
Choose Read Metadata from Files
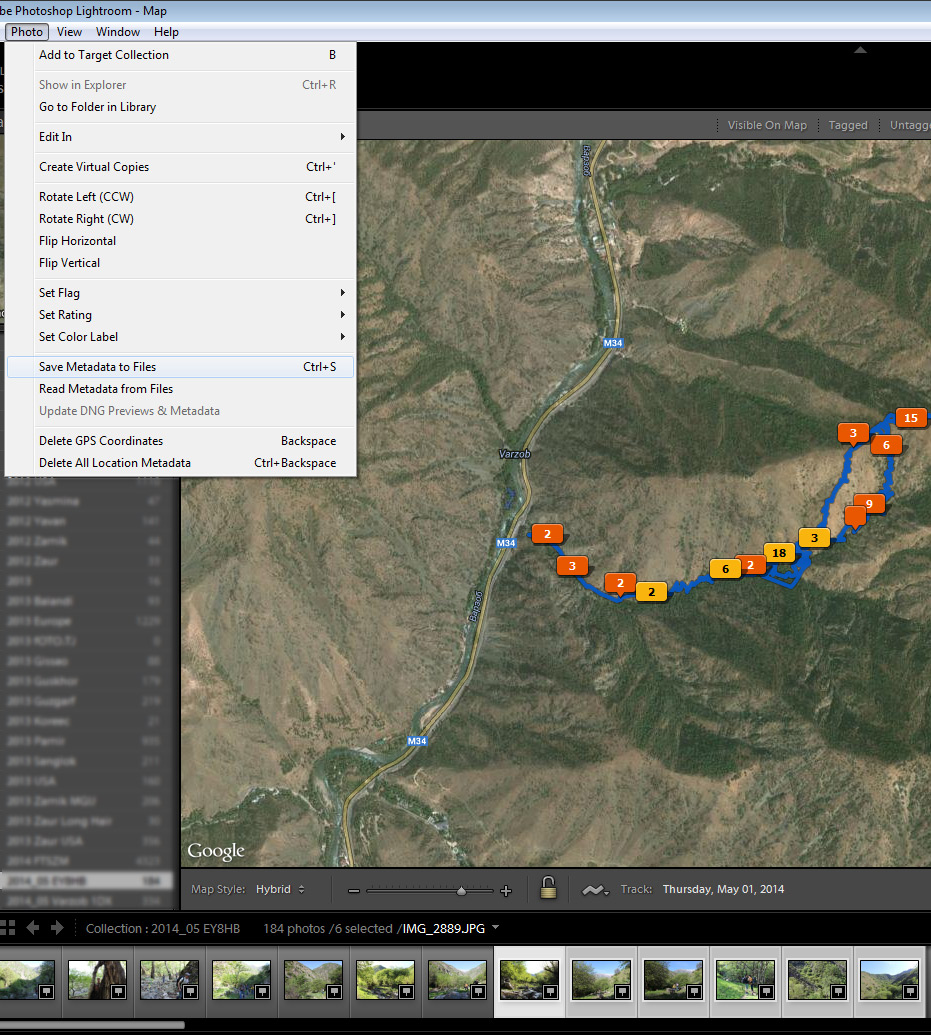[180, 389]
